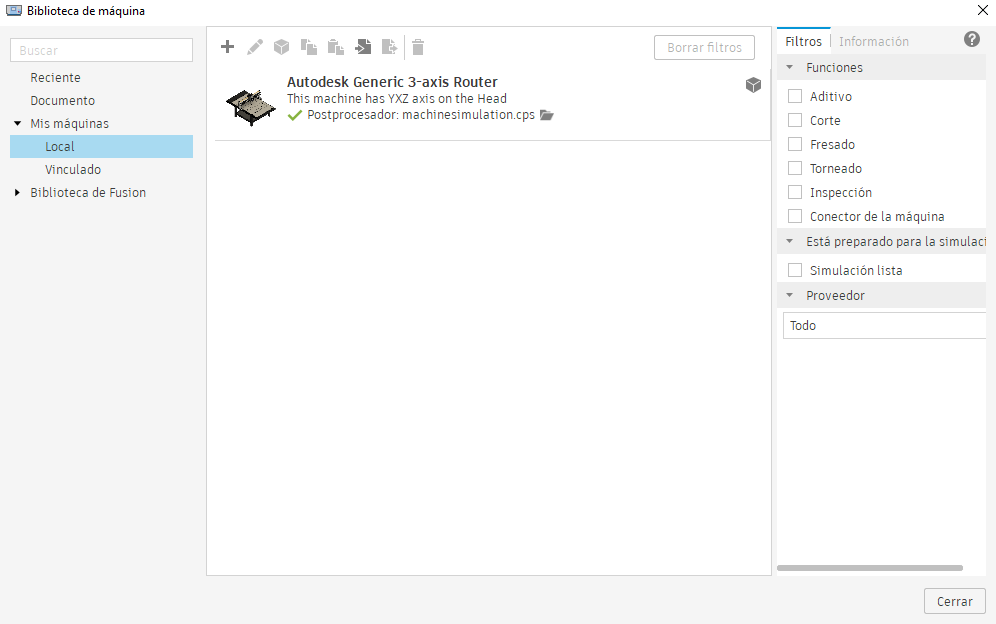Screen dimensions: 996x624
Task: Click the Postprocesador: machinesimulation.cps text
Action: tap(421, 115)
